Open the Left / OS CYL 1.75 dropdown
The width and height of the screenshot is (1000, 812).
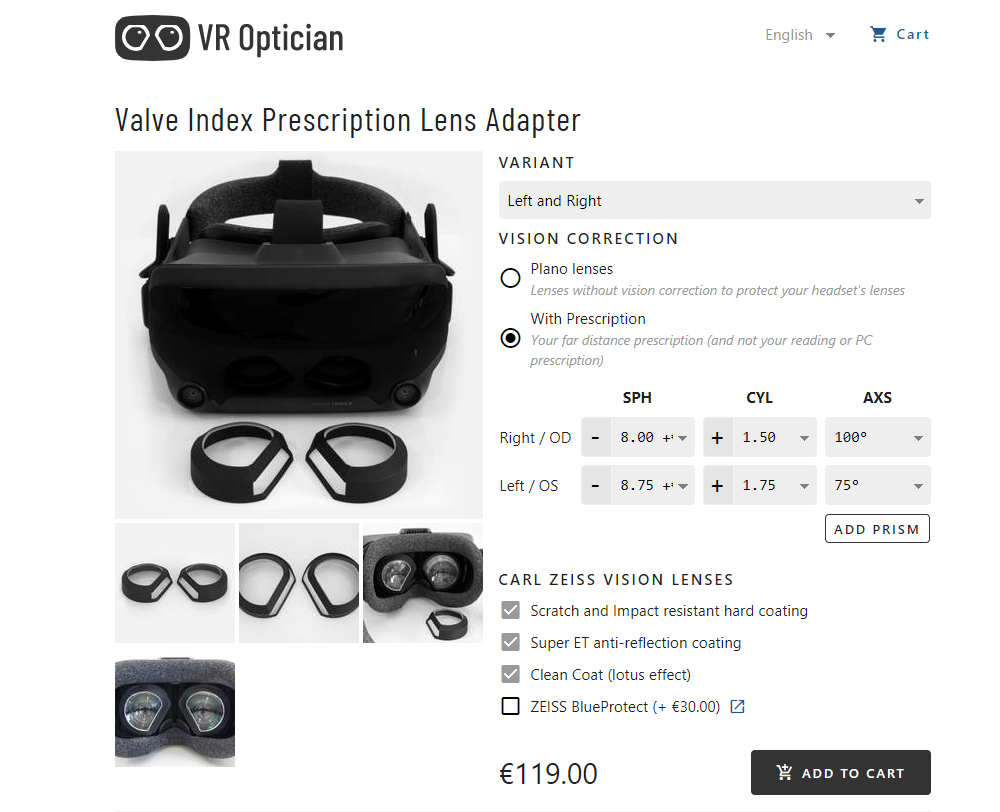click(775, 485)
